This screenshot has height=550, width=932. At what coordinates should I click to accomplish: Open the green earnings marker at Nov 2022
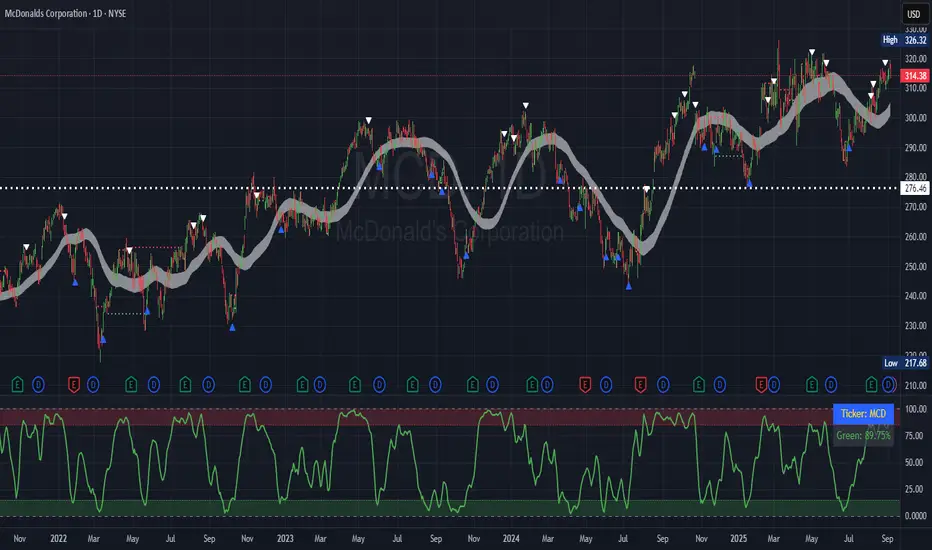(x=244, y=385)
